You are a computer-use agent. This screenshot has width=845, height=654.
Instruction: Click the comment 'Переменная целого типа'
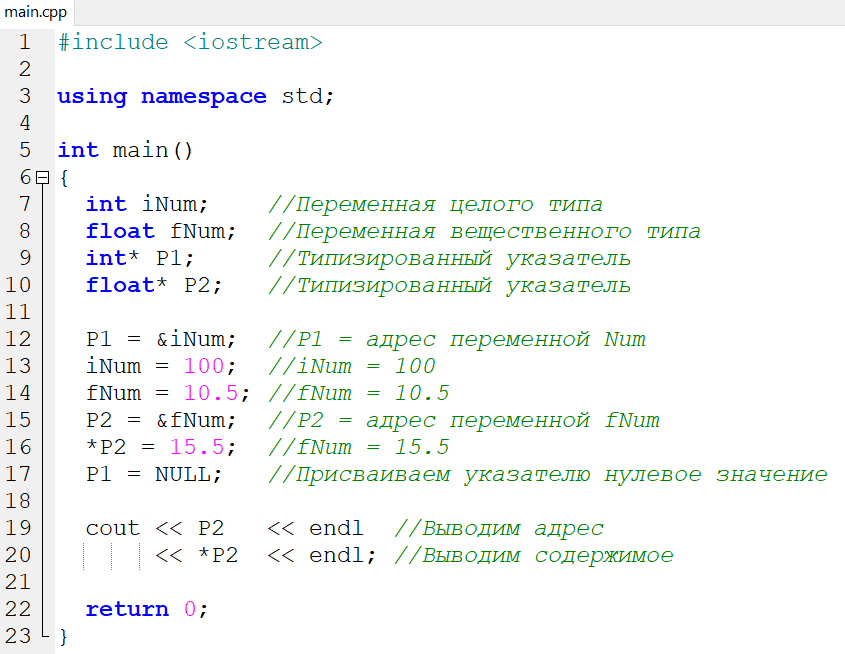coord(435,205)
